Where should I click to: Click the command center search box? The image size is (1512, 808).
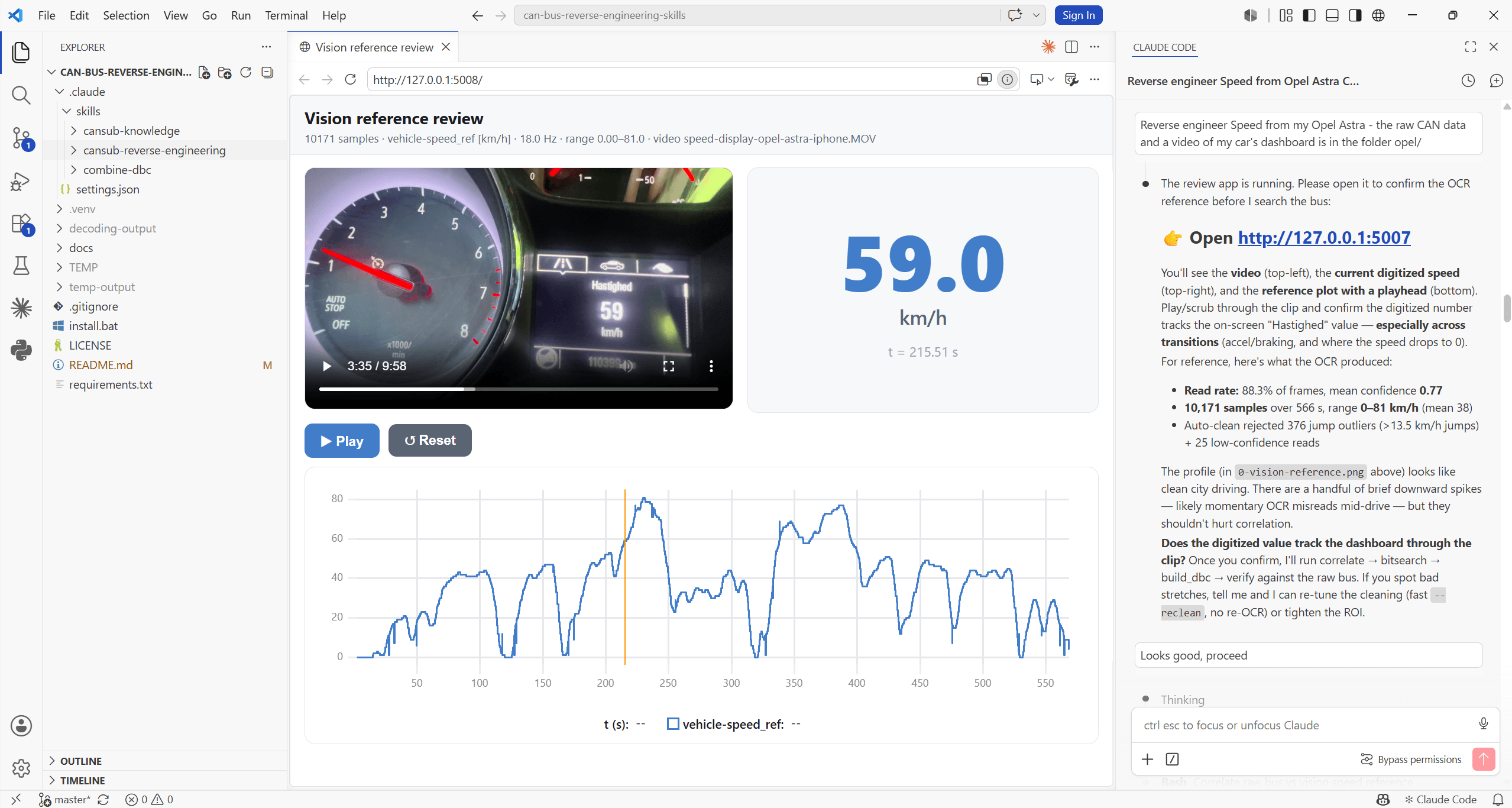(x=757, y=15)
